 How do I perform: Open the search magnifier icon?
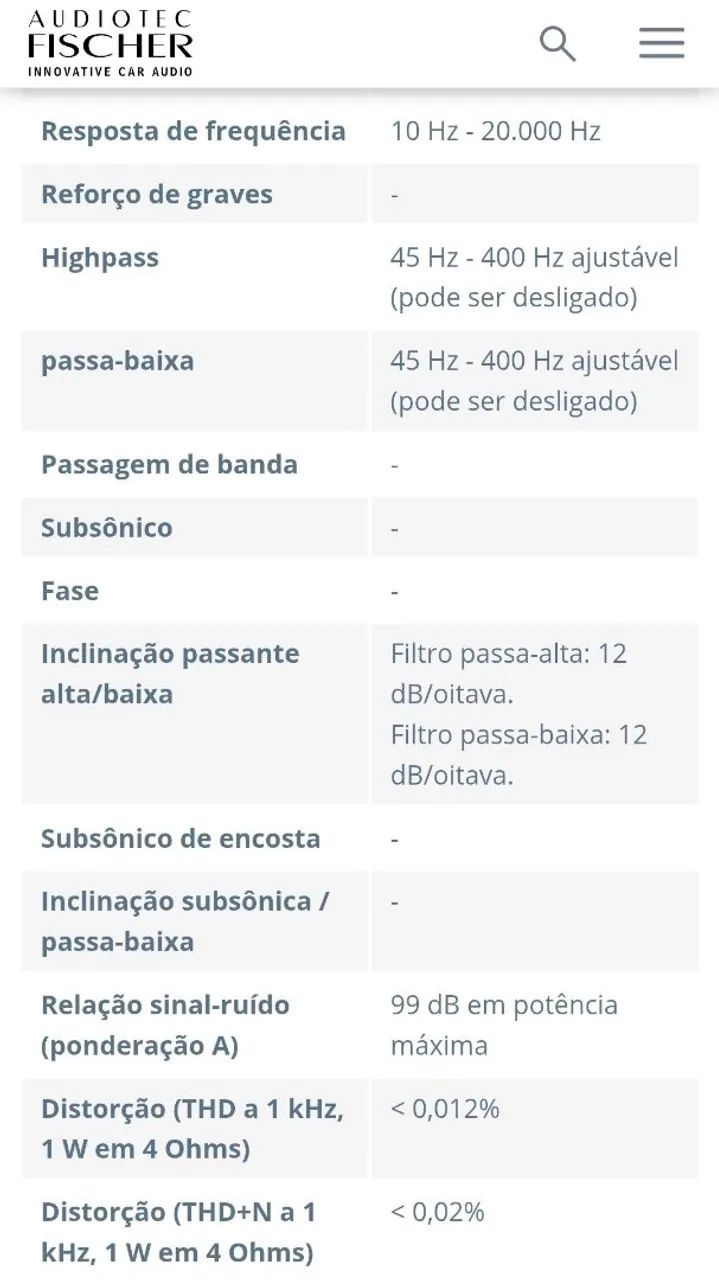click(x=557, y=43)
